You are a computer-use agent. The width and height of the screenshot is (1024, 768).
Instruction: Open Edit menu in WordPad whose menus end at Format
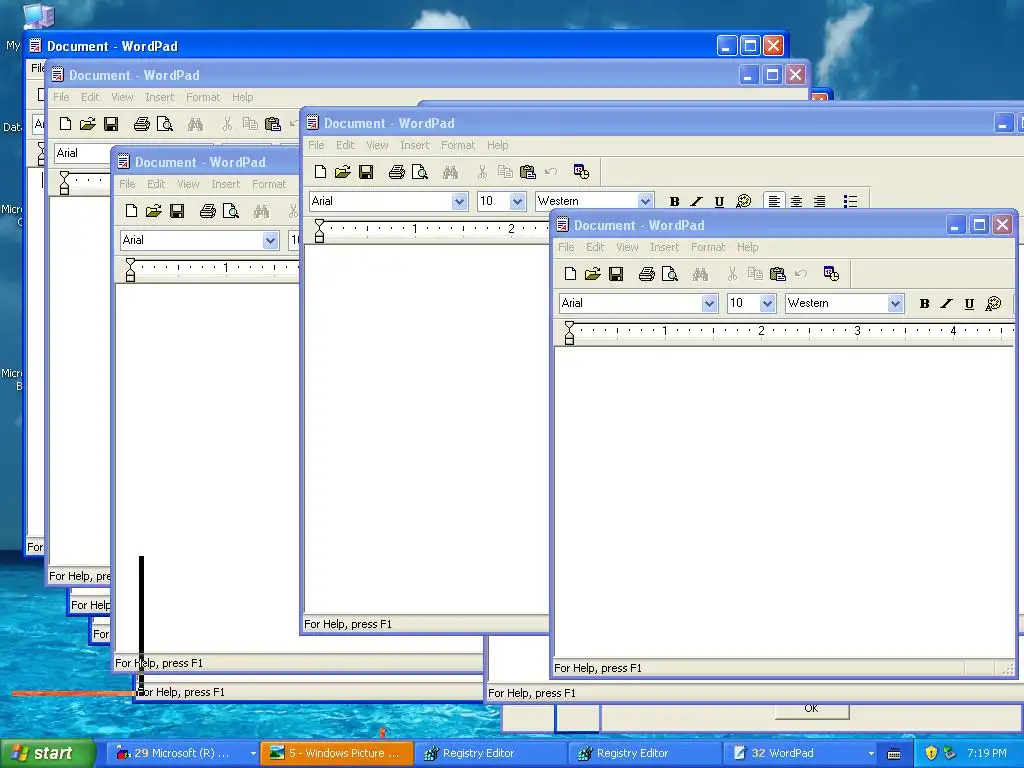point(155,184)
